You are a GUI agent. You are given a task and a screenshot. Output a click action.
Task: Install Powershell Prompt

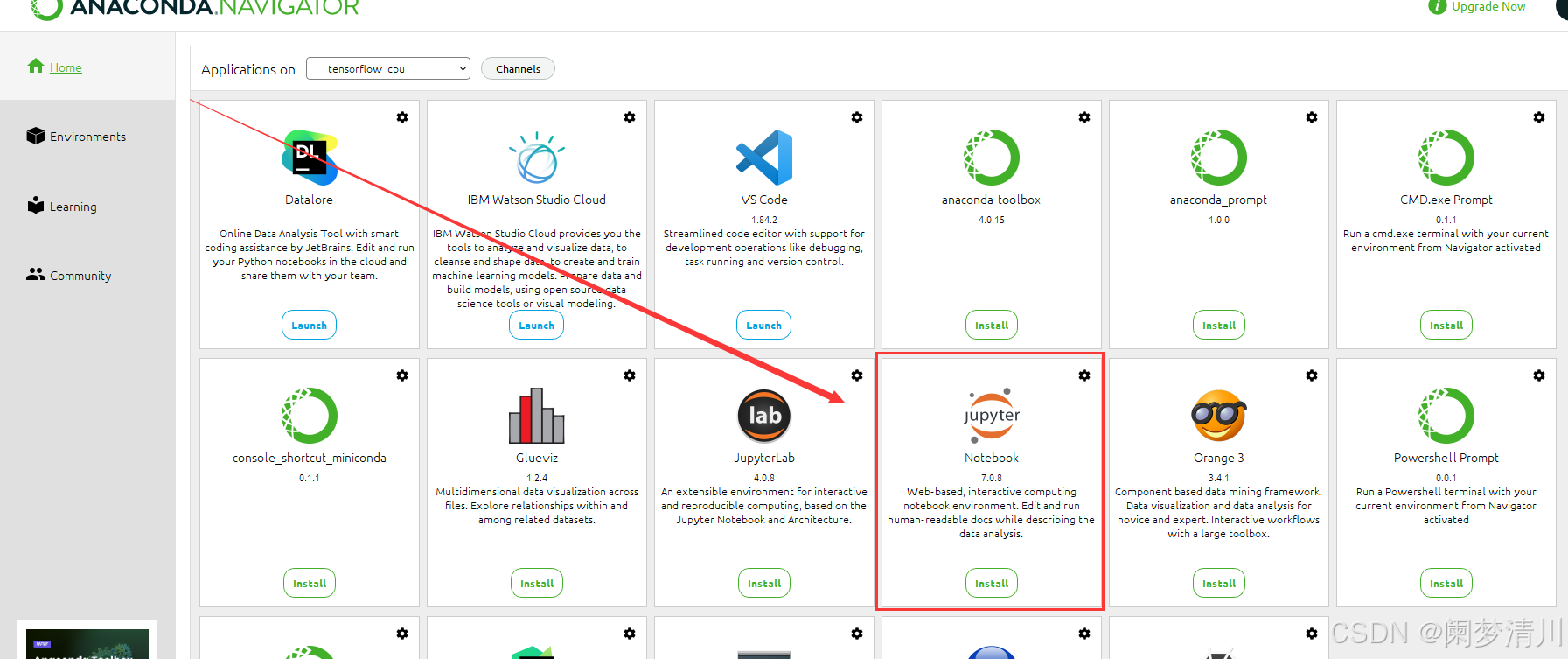coord(1446,583)
